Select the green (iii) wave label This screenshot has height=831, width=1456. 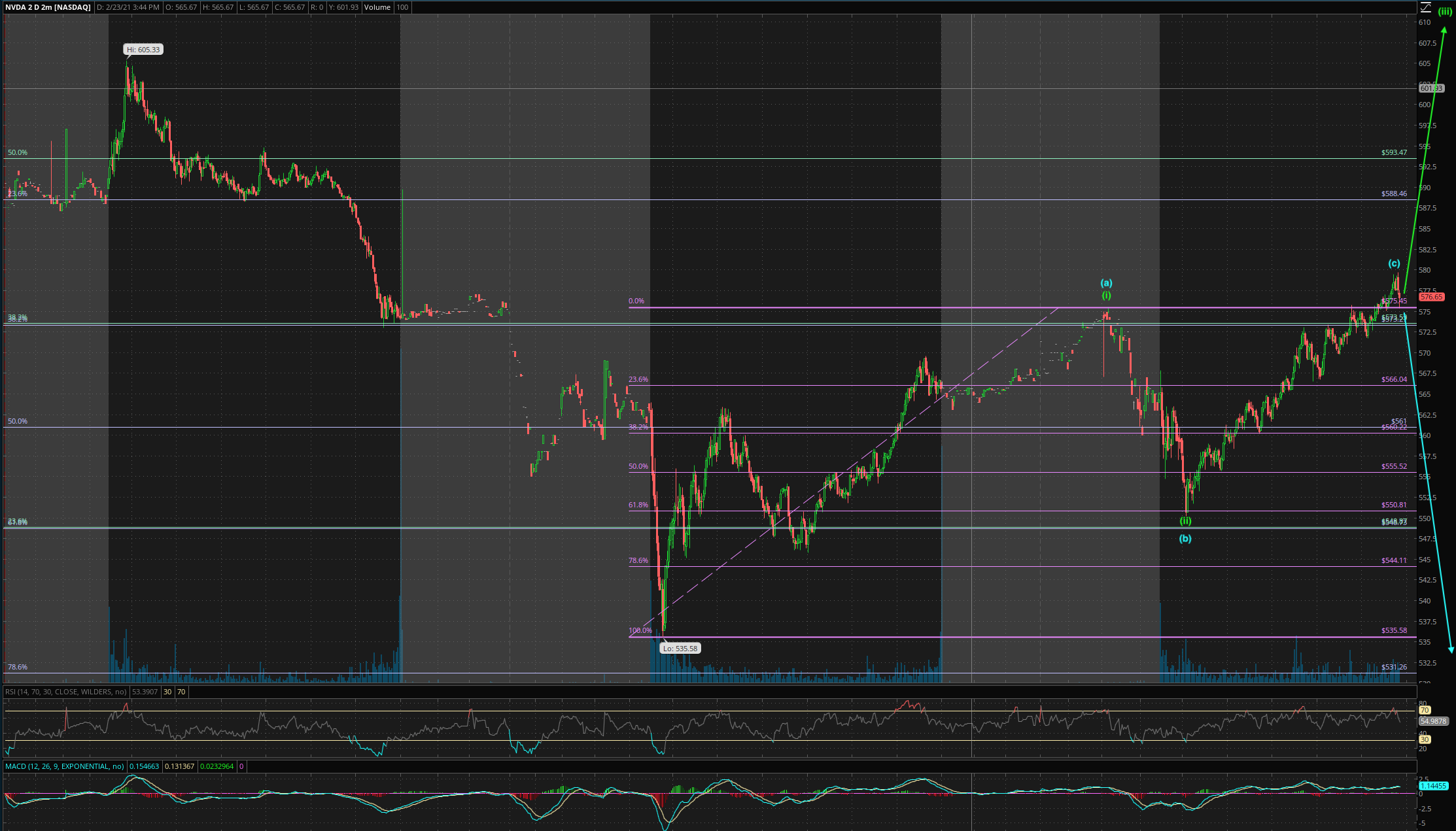pos(1444,11)
